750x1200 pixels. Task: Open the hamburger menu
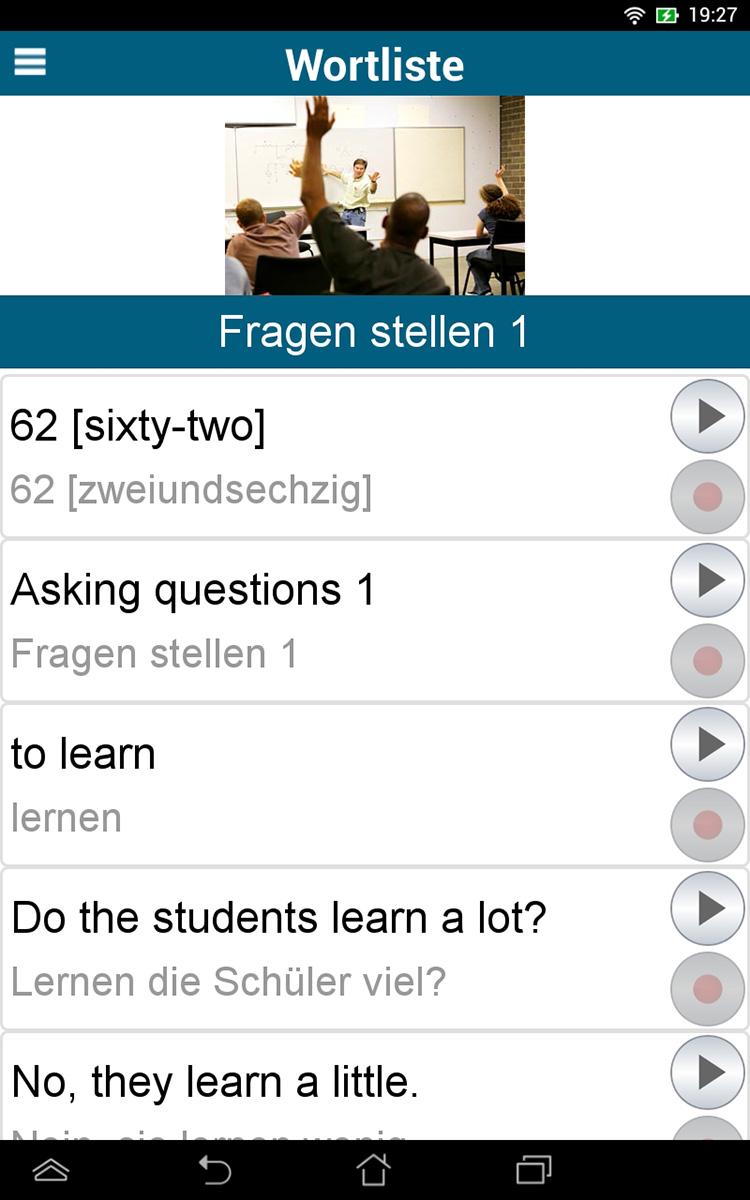30,62
